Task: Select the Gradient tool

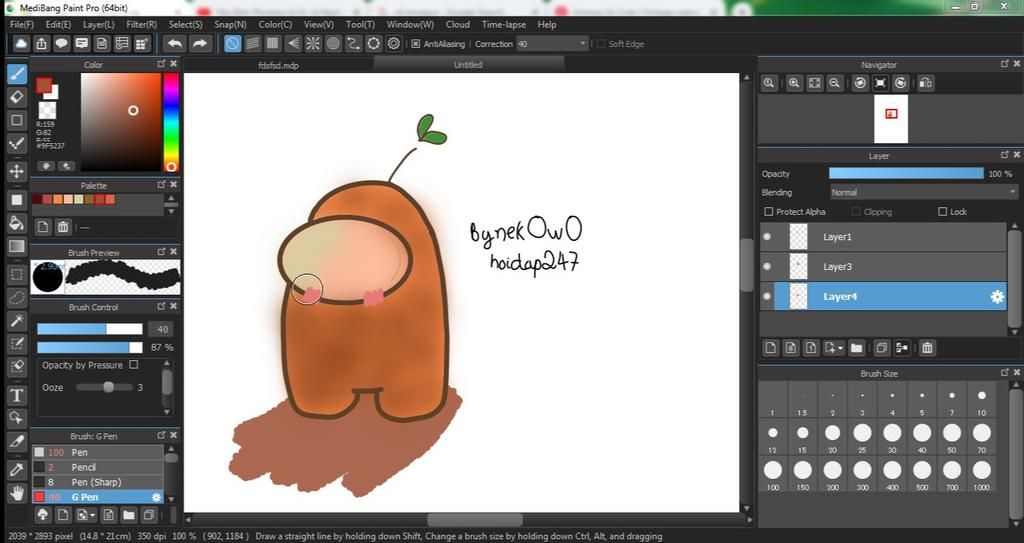Action: [17, 246]
